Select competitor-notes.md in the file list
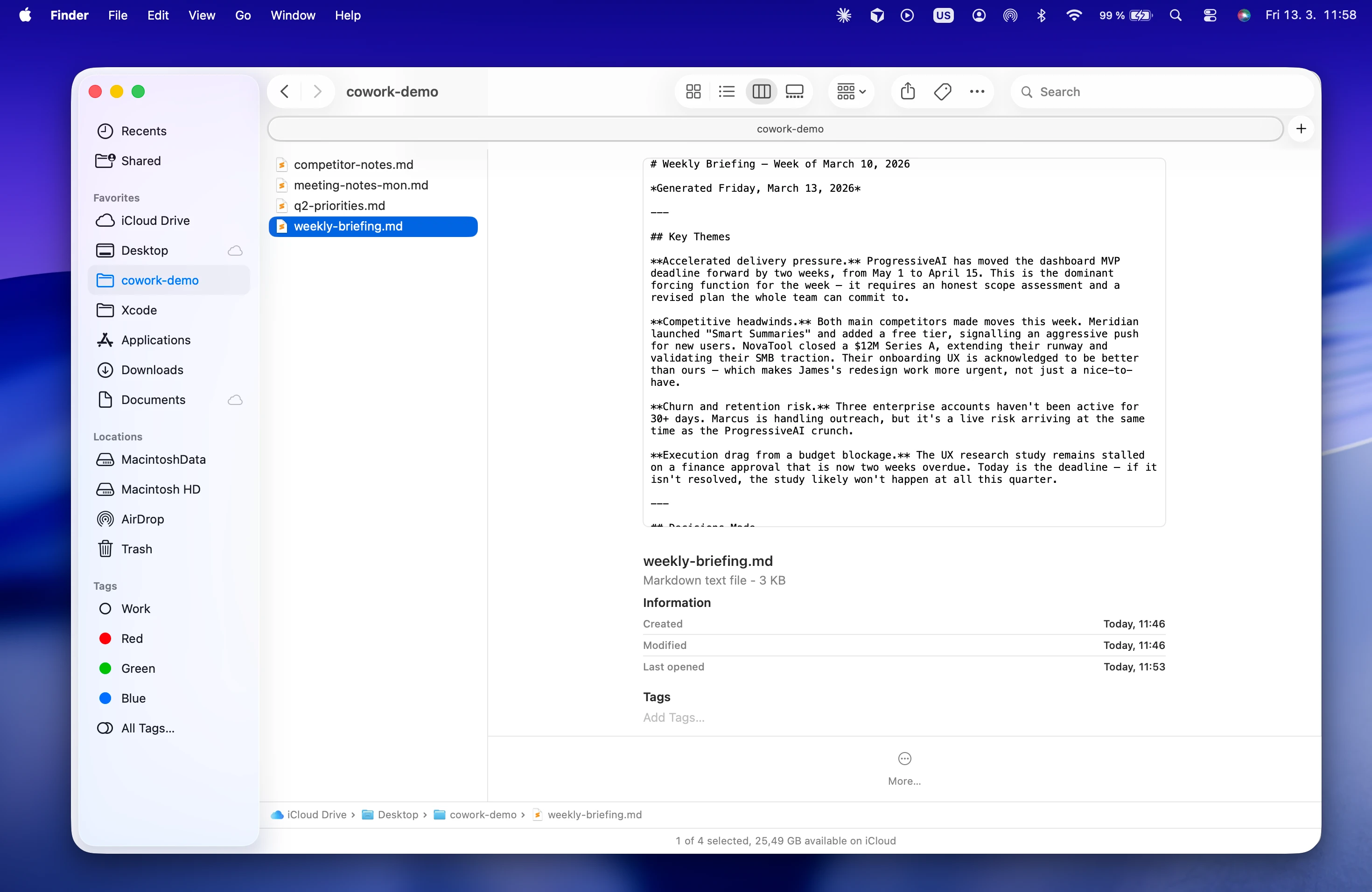This screenshot has width=1372, height=892. point(353,164)
